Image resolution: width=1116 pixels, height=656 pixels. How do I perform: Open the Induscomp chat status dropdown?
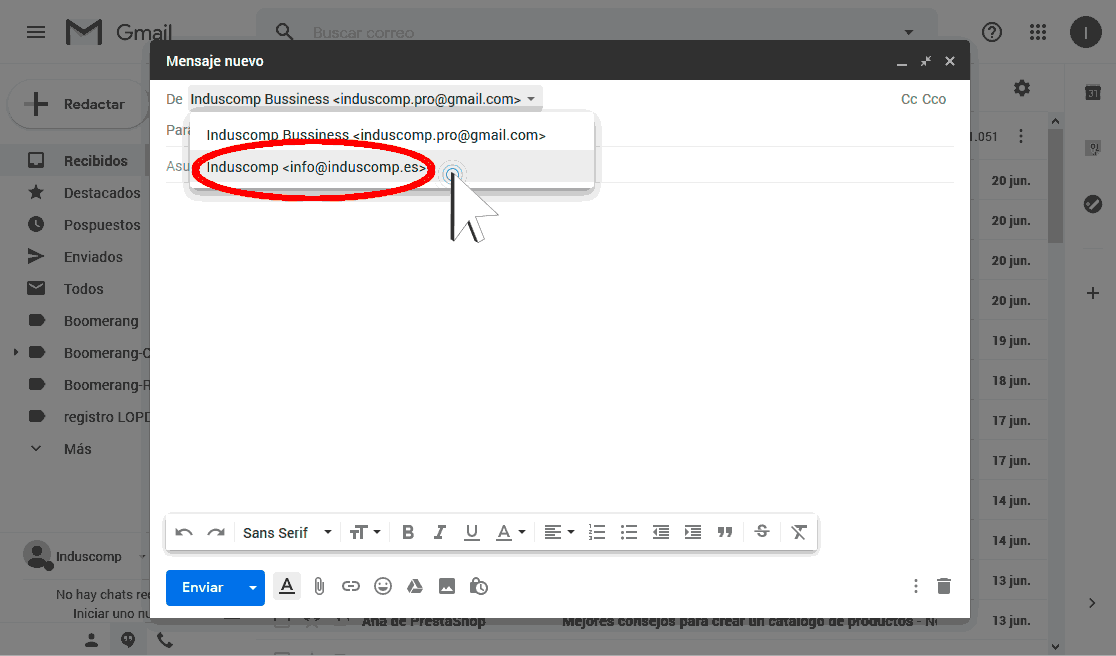pos(142,556)
